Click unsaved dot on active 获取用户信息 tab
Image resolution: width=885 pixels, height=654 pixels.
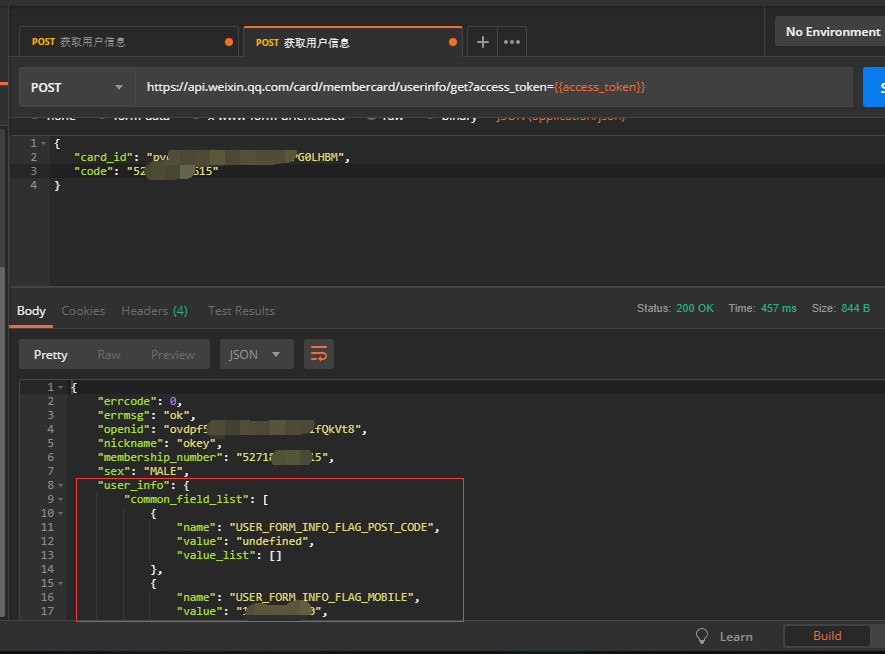[453, 42]
